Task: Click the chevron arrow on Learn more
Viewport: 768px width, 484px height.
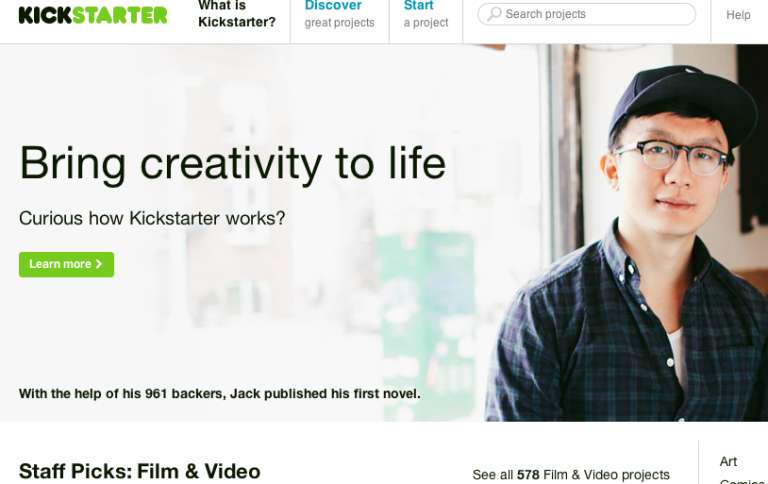Action: 99,264
